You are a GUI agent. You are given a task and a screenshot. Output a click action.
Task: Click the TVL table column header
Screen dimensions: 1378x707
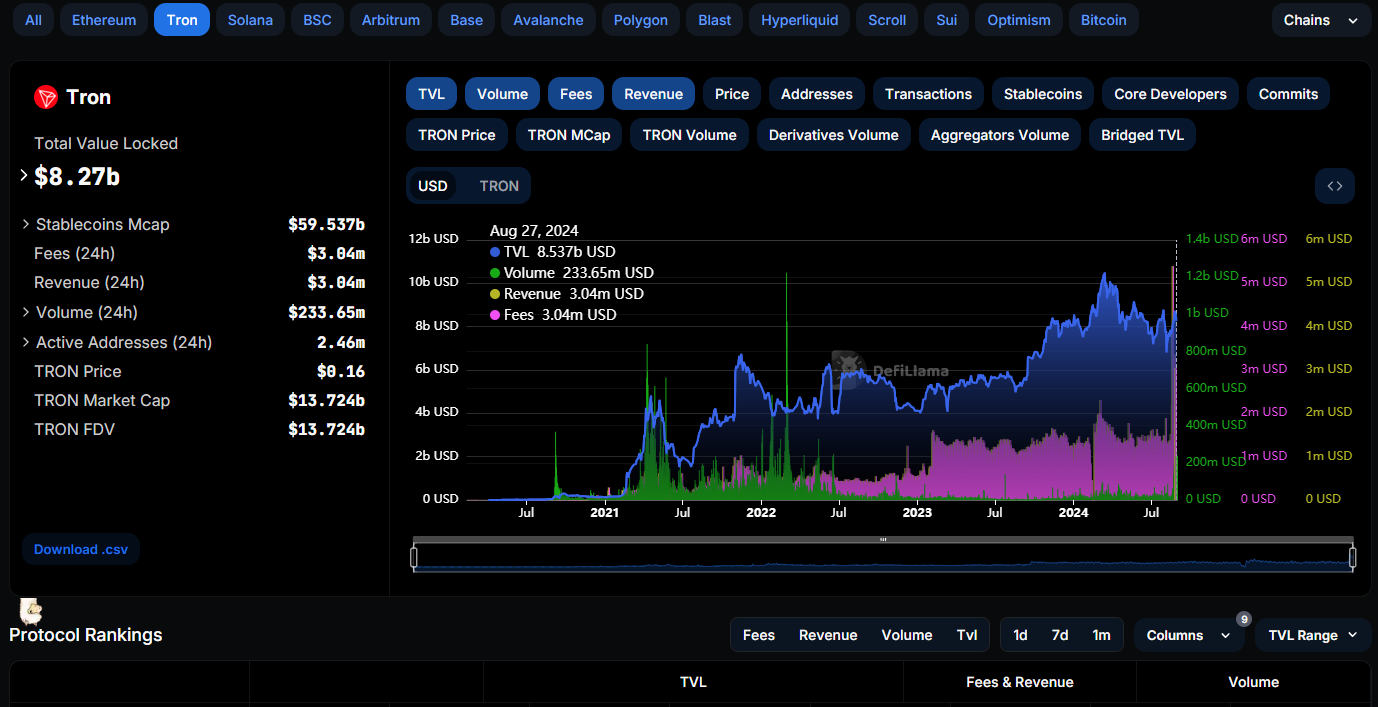click(x=693, y=682)
